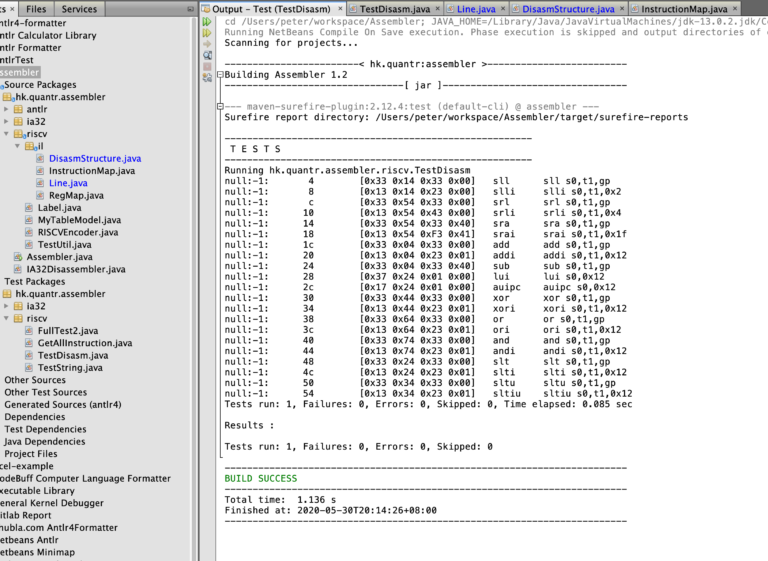Select DisasmStructure.java in project tree

pos(95,158)
